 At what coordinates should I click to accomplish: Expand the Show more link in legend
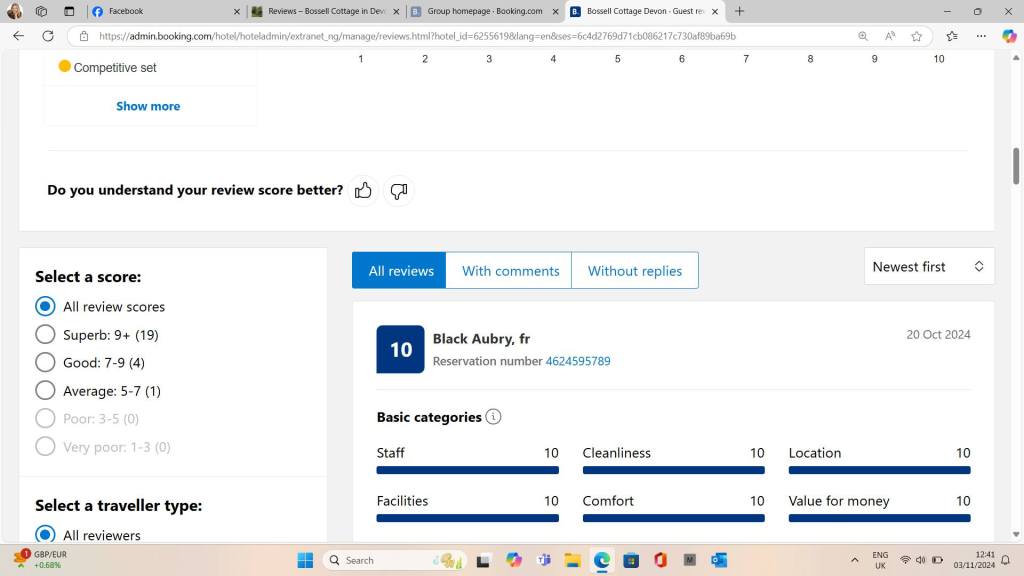(x=148, y=106)
